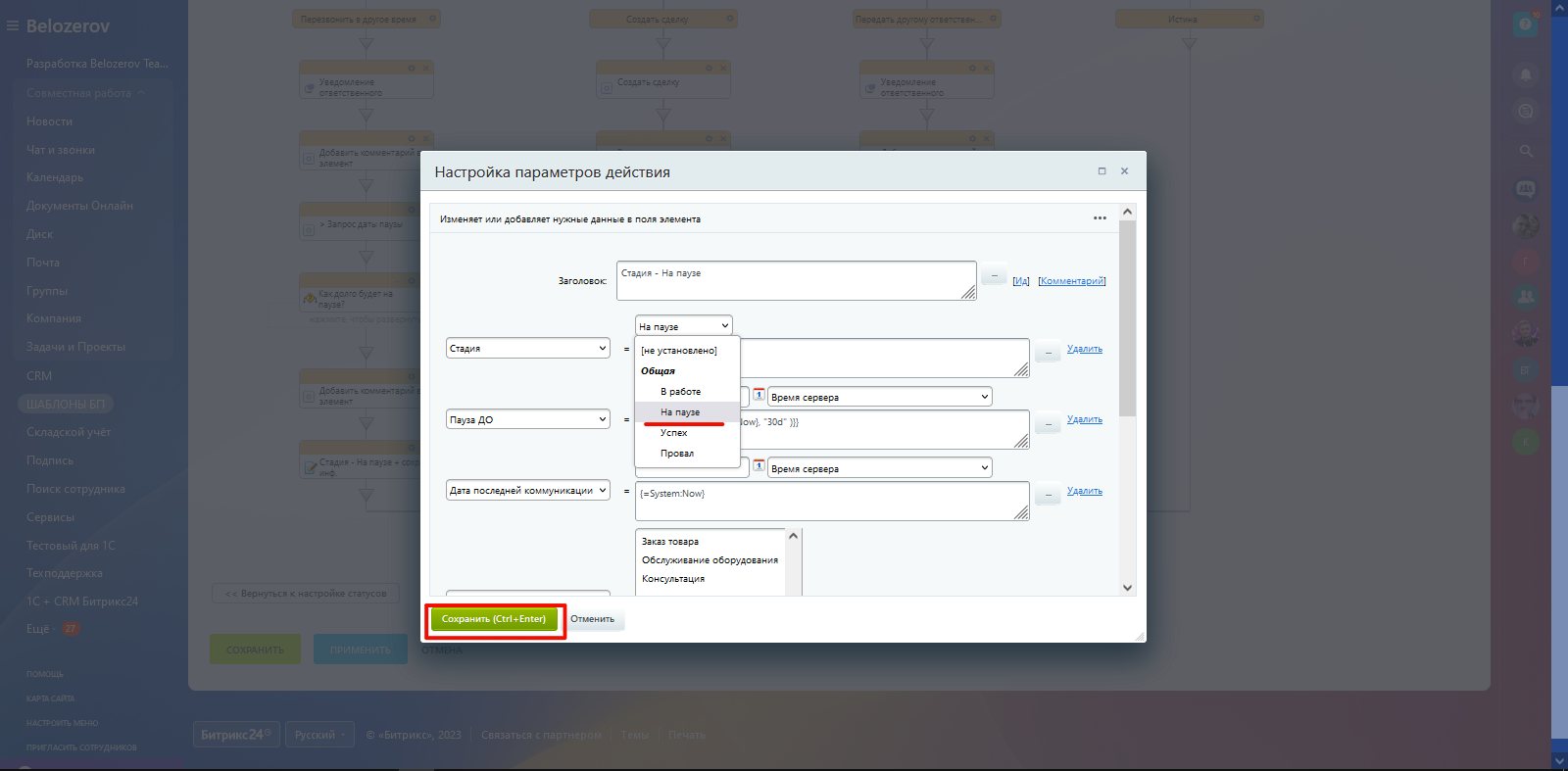Viewport: 1568px width, 771px height.
Task: Open the value picker button next to Заголовок field
Action: (994, 277)
